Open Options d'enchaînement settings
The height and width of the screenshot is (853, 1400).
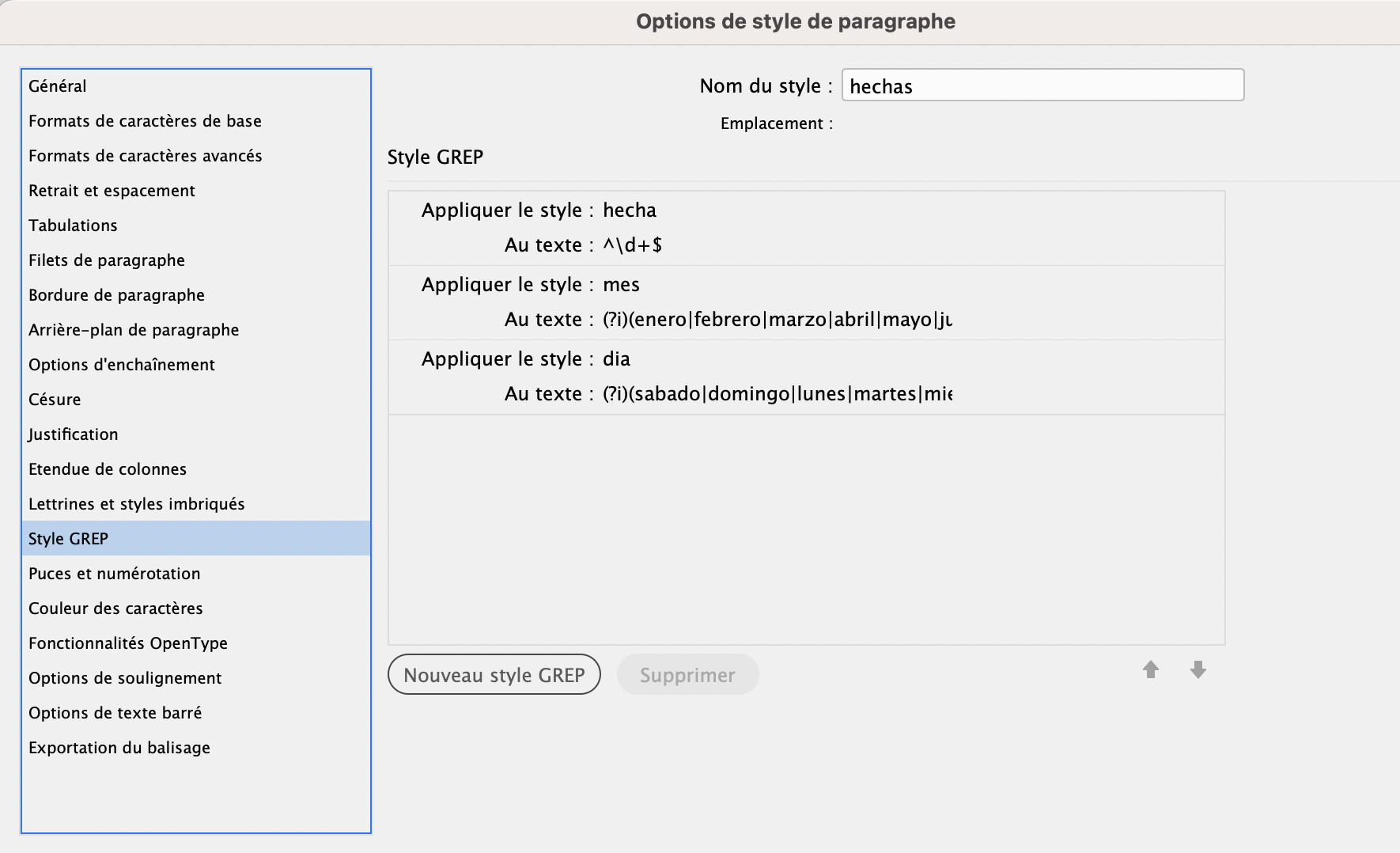(x=121, y=364)
